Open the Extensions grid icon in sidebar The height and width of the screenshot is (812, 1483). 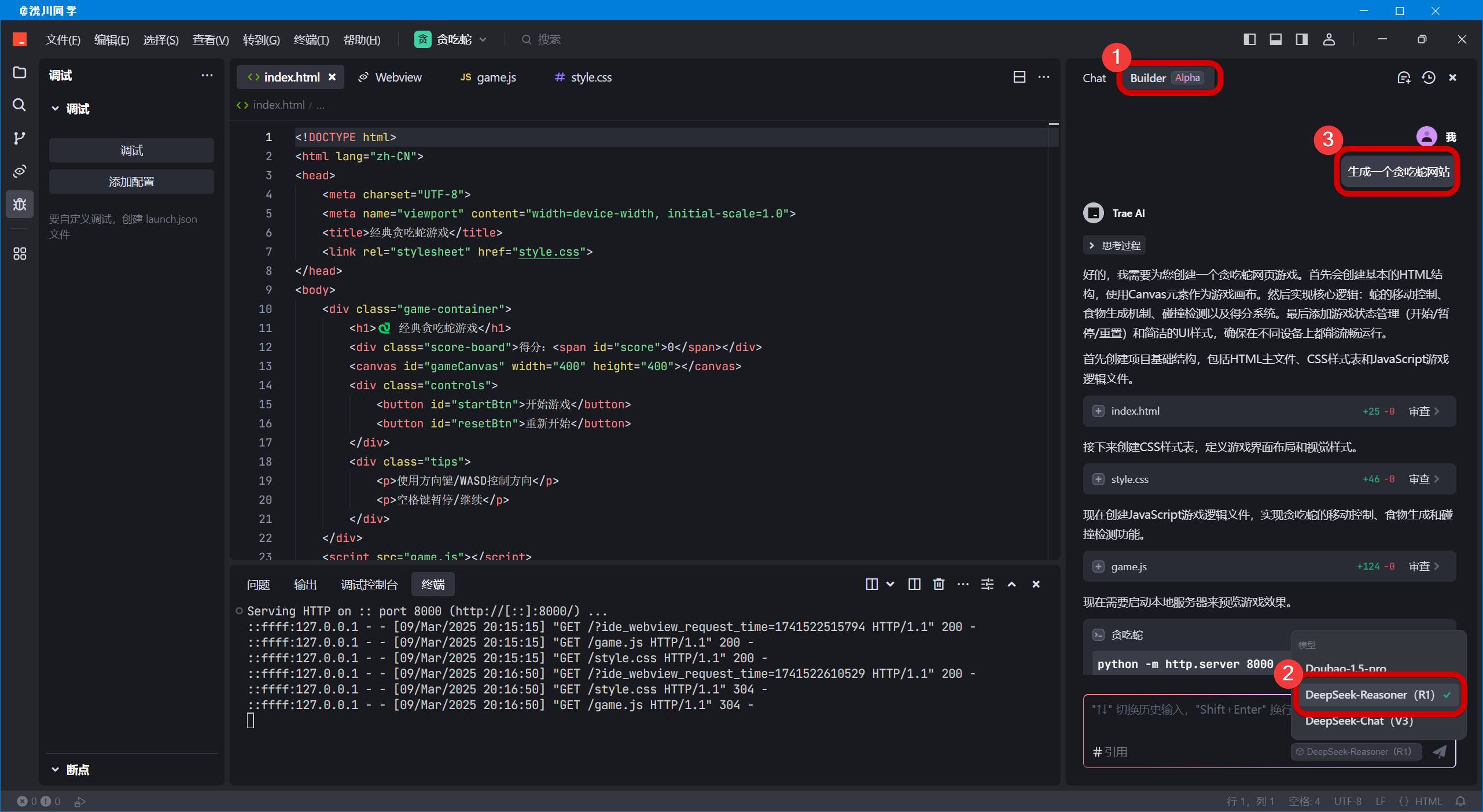pyautogui.click(x=20, y=253)
